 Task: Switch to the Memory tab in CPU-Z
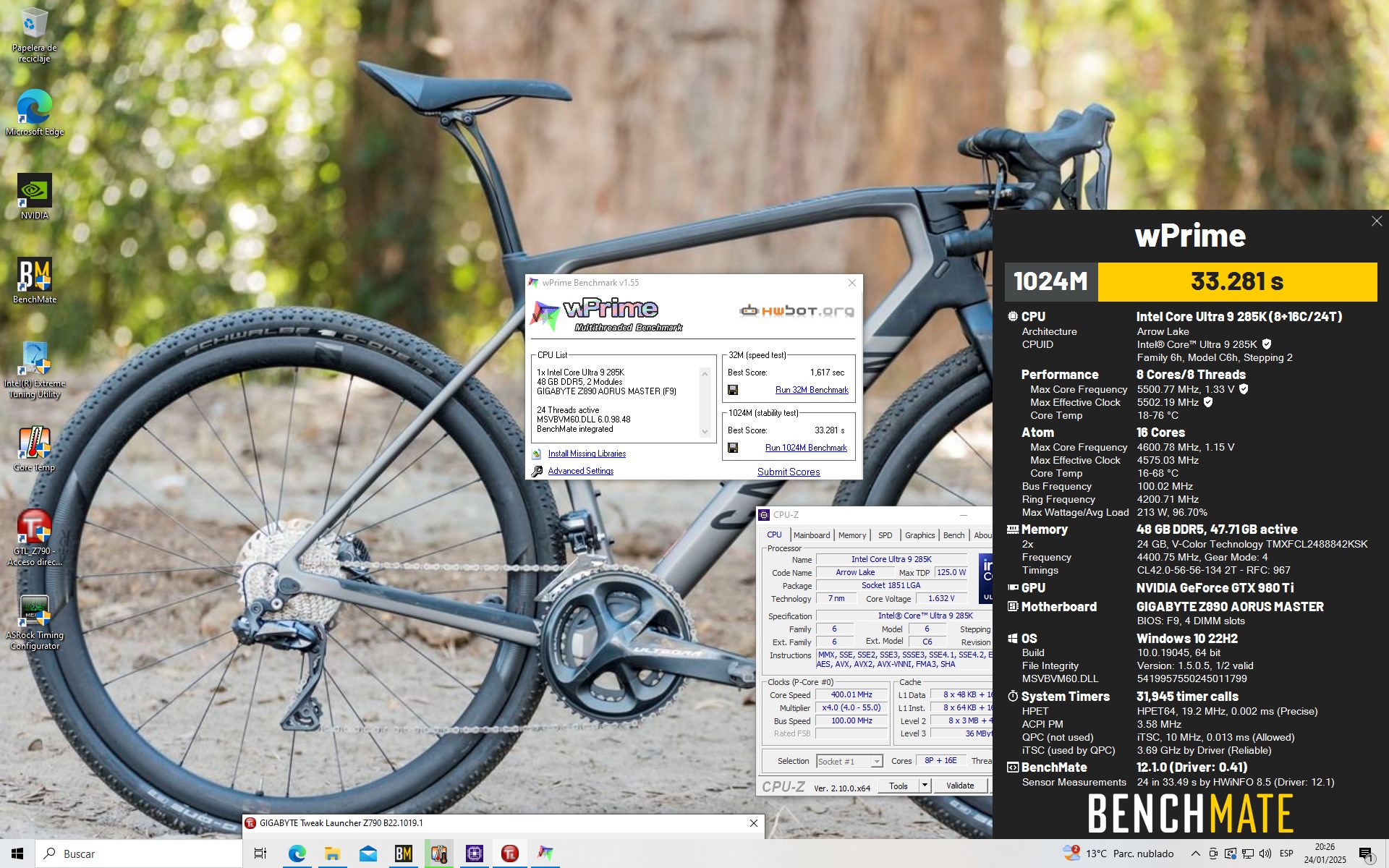(852, 535)
